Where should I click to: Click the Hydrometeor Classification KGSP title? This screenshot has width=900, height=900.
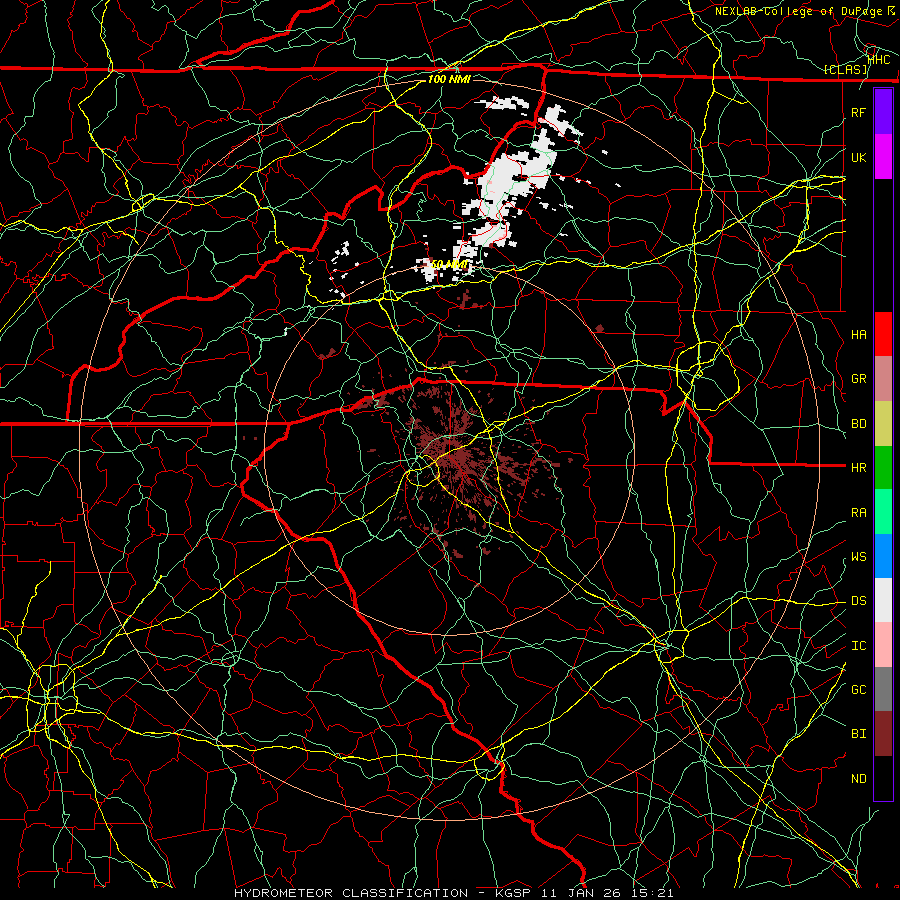click(454, 893)
